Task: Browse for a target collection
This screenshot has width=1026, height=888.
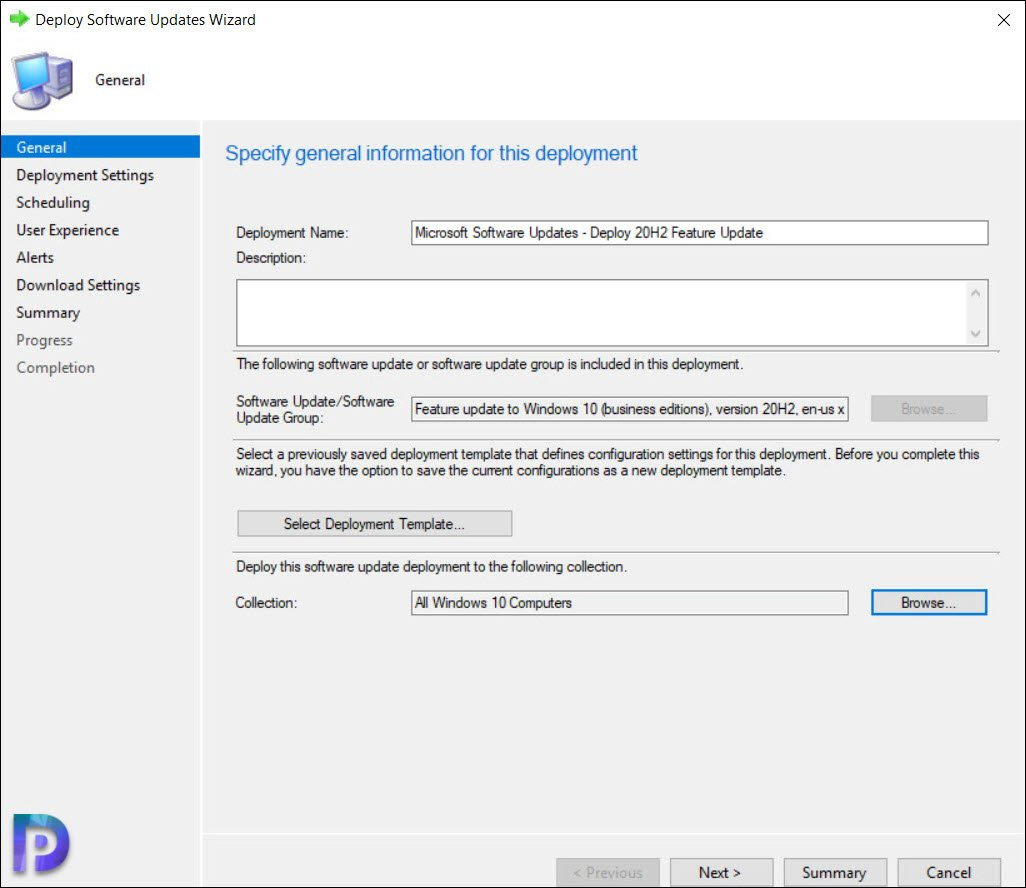Action: tap(929, 603)
